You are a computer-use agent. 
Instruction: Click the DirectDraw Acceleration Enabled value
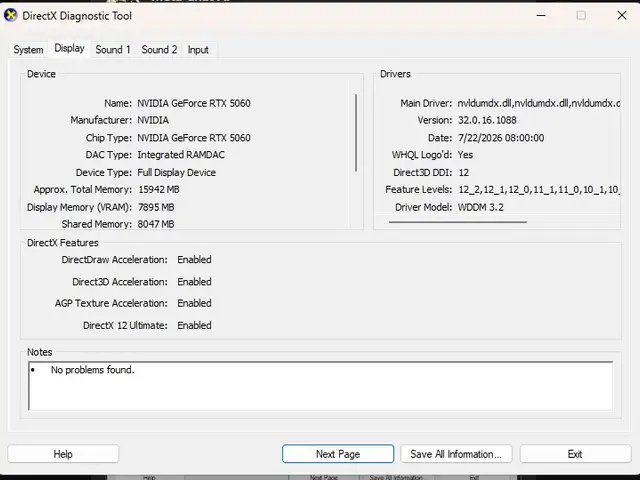(x=194, y=260)
